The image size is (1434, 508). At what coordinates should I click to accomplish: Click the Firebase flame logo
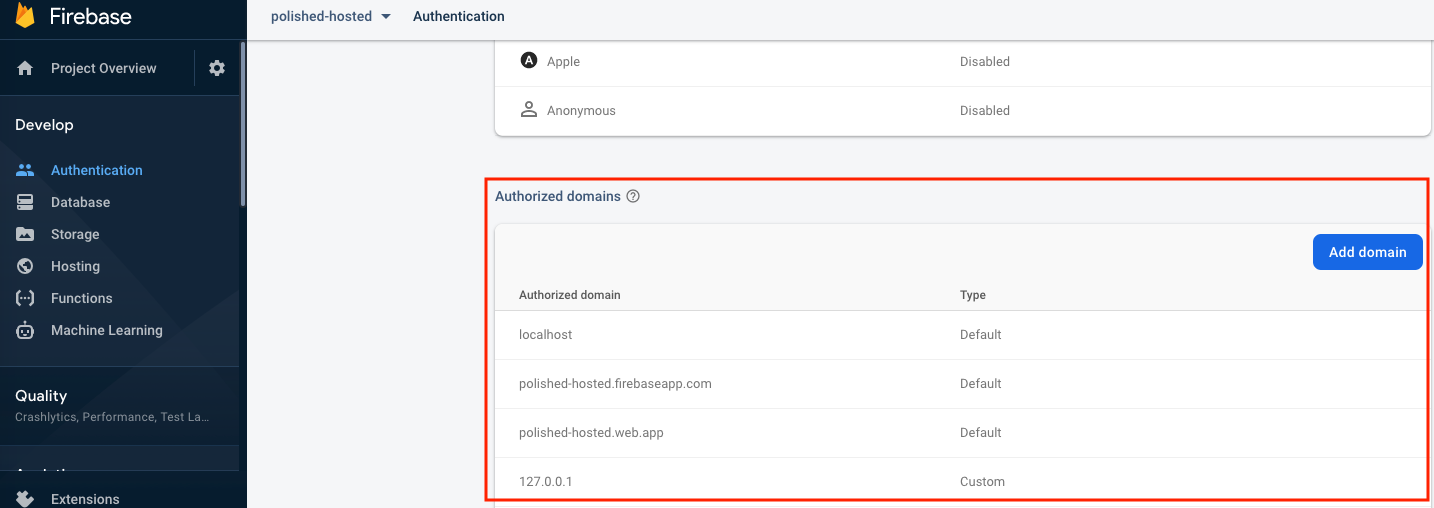(25, 16)
